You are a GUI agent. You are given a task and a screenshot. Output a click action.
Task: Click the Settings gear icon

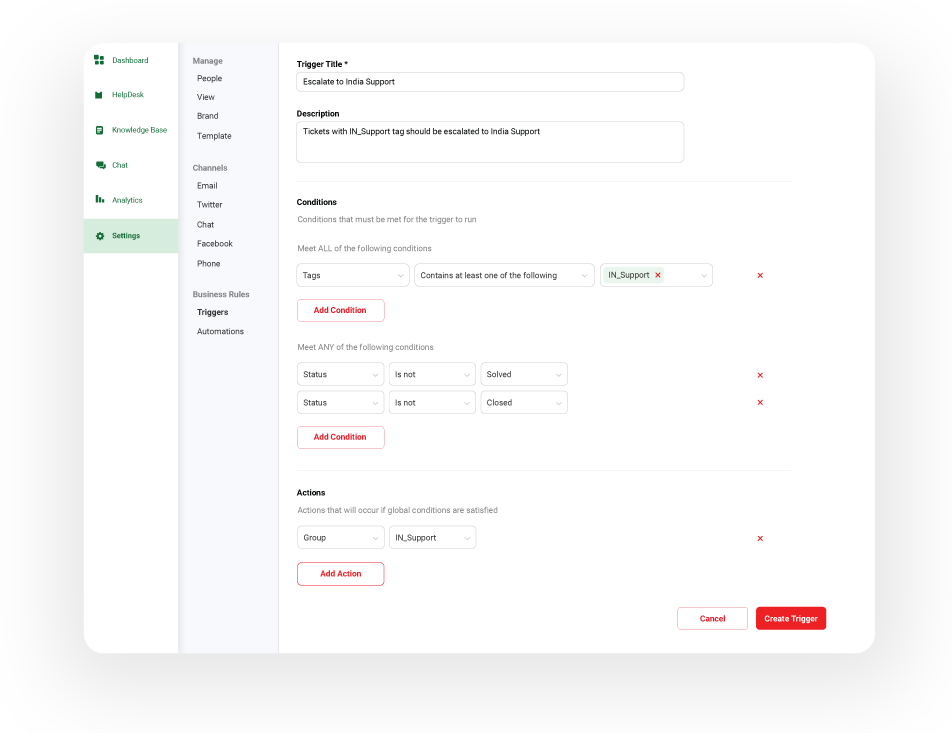99,236
